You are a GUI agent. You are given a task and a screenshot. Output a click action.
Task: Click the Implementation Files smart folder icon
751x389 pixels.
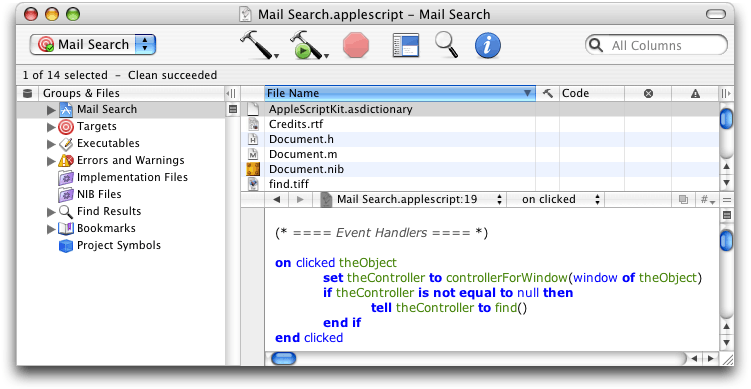point(66,177)
